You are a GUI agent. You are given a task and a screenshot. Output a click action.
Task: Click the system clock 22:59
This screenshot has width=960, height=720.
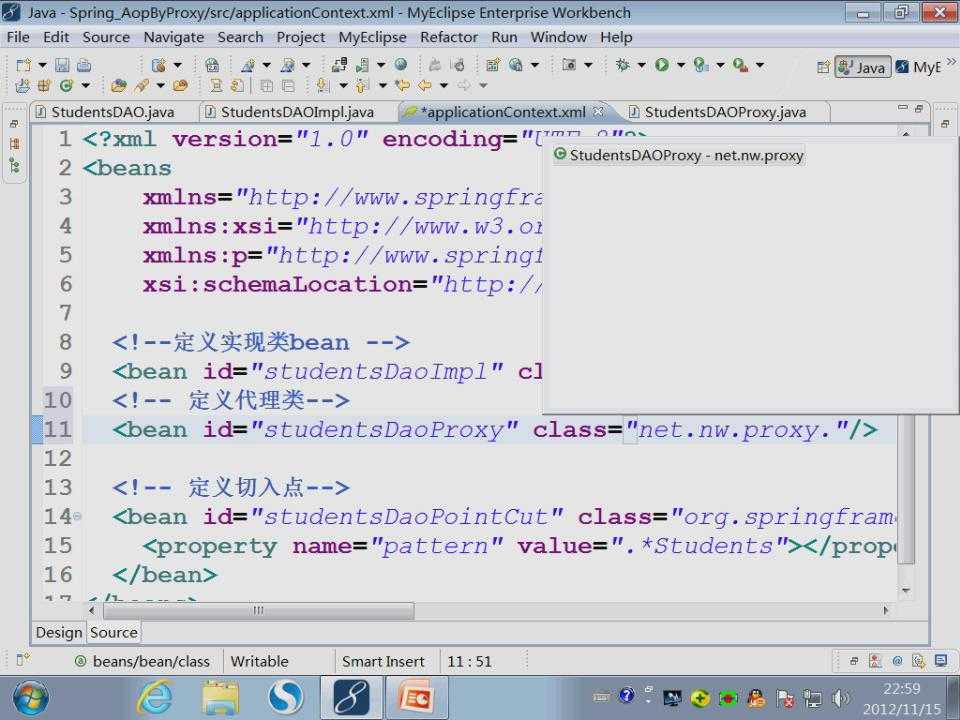[901, 689]
